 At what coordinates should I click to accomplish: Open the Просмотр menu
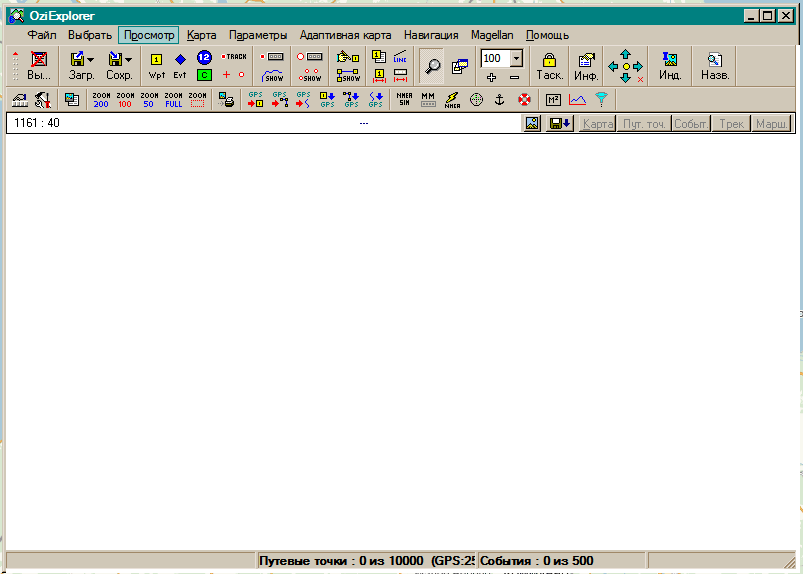click(x=149, y=35)
